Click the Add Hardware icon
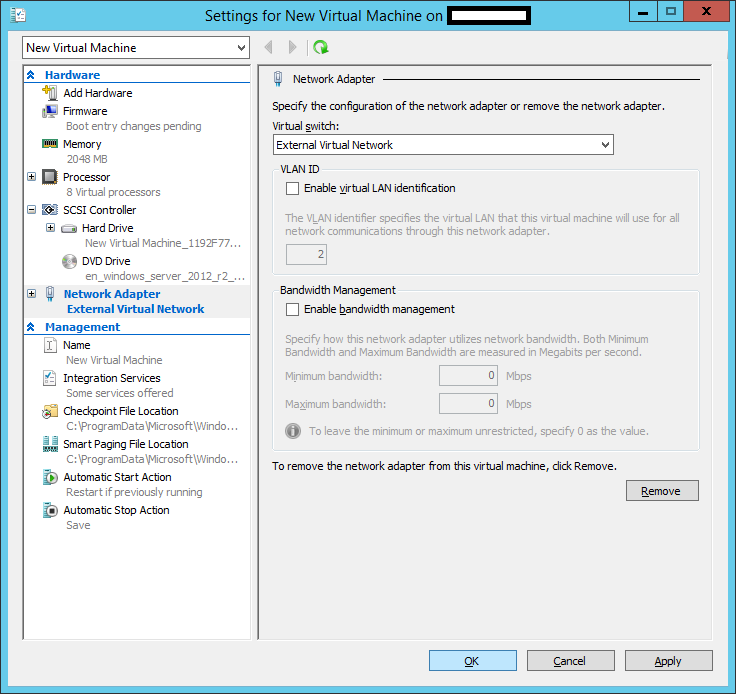The image size is (736, 694). (50, 92)
